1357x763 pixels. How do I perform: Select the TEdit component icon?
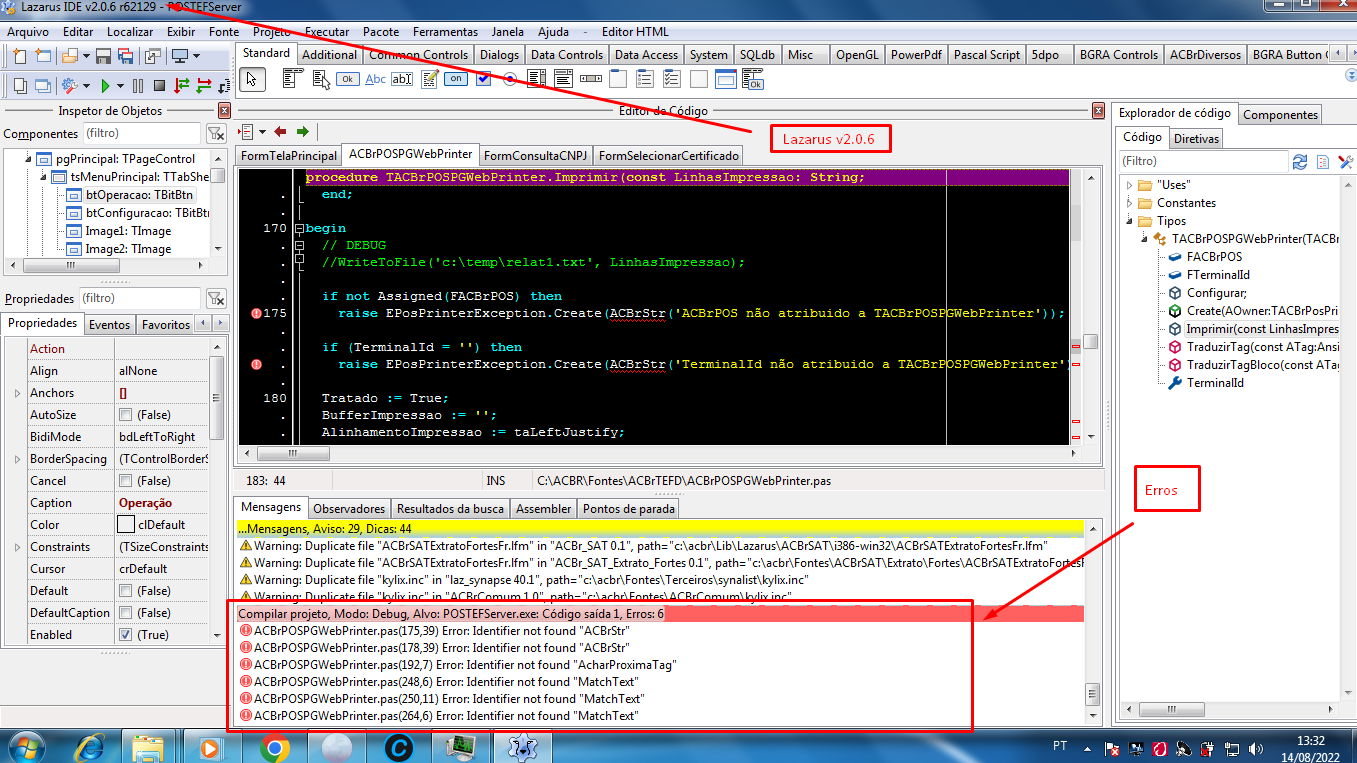pyautogui.click(x=402, y=79)
